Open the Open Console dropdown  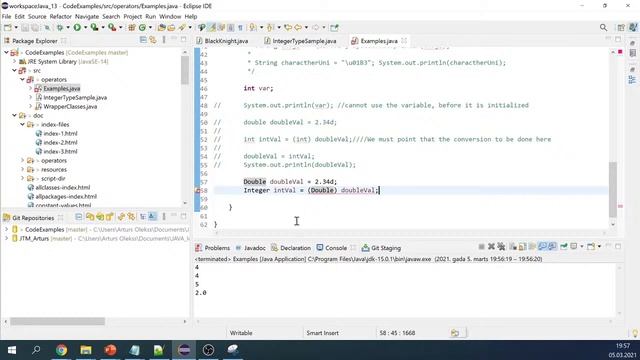click(x=599, y=247)
